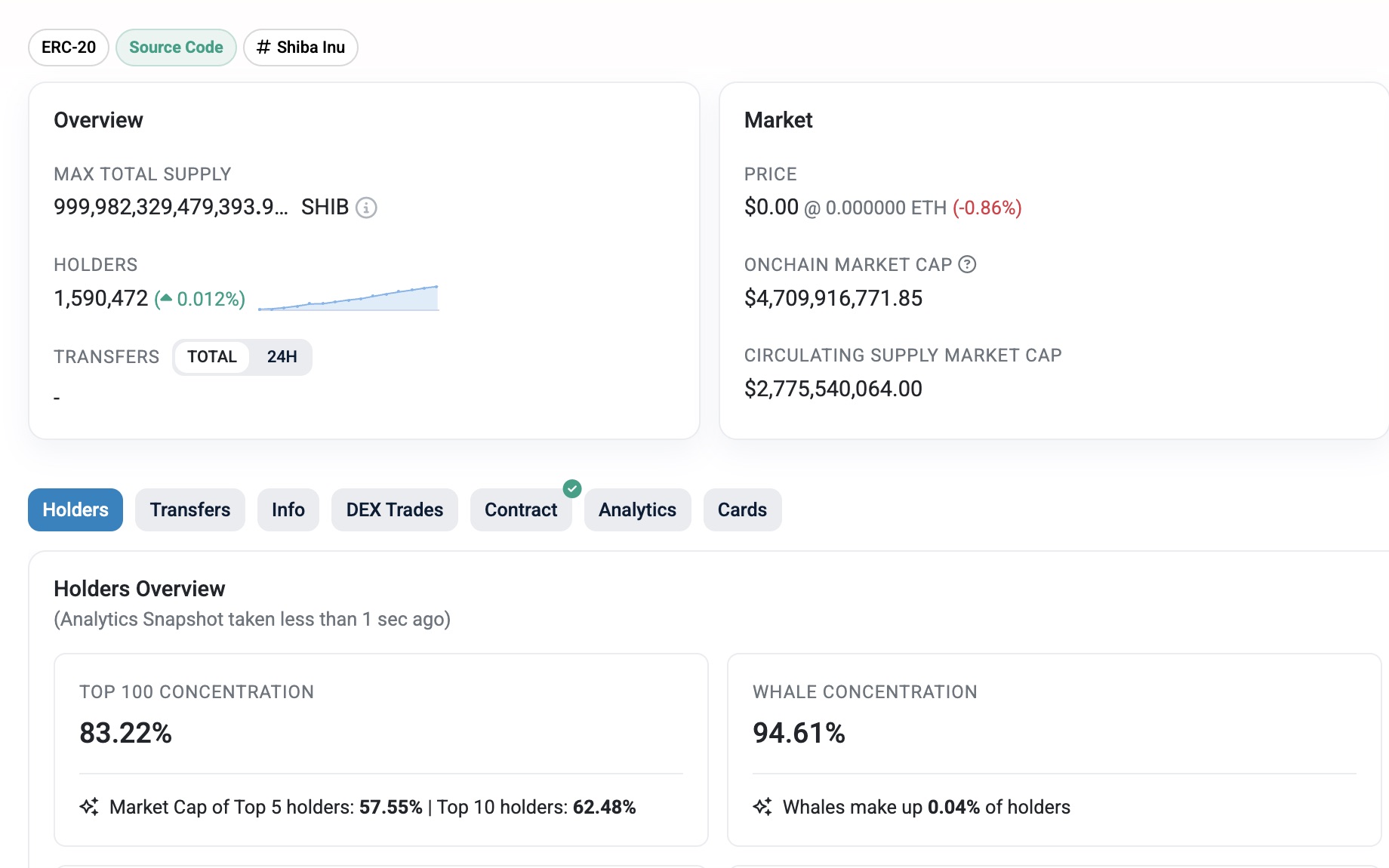Click the 0.000000 ETH price text
This screenshot has width=1389, height=868.
pos(885,208)
